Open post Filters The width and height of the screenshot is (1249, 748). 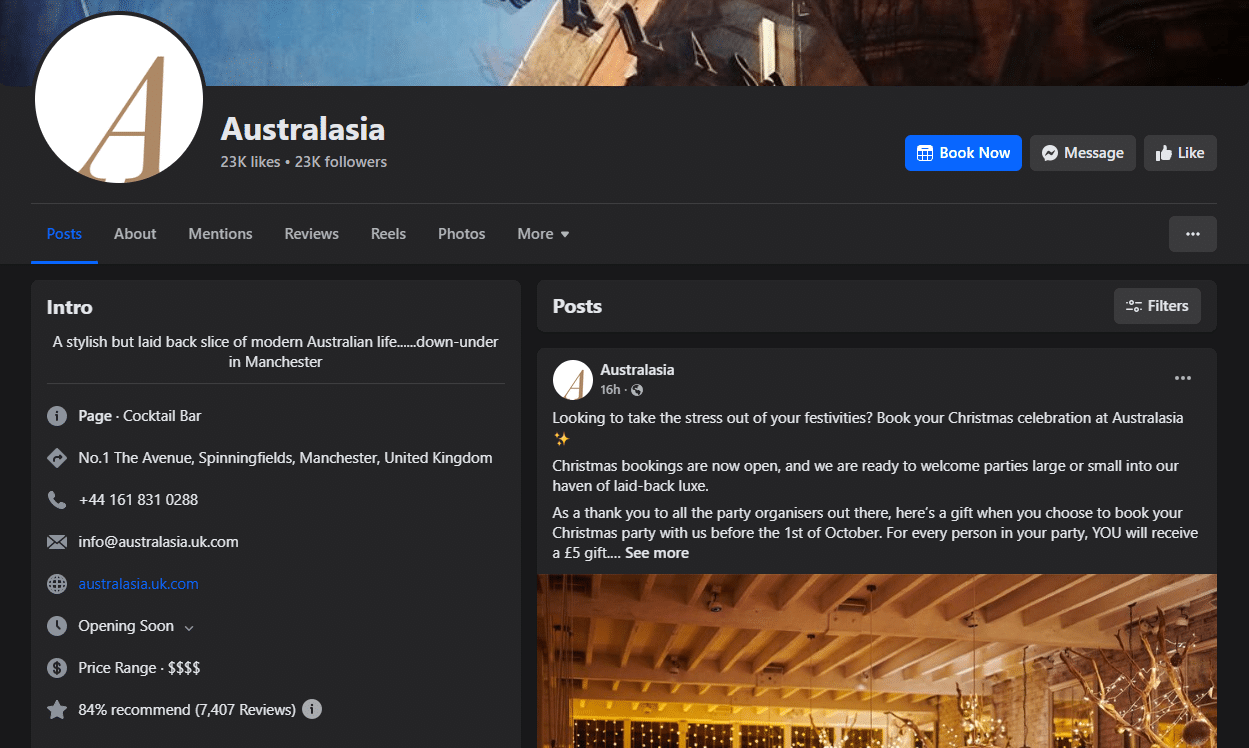pos(1157,306)
